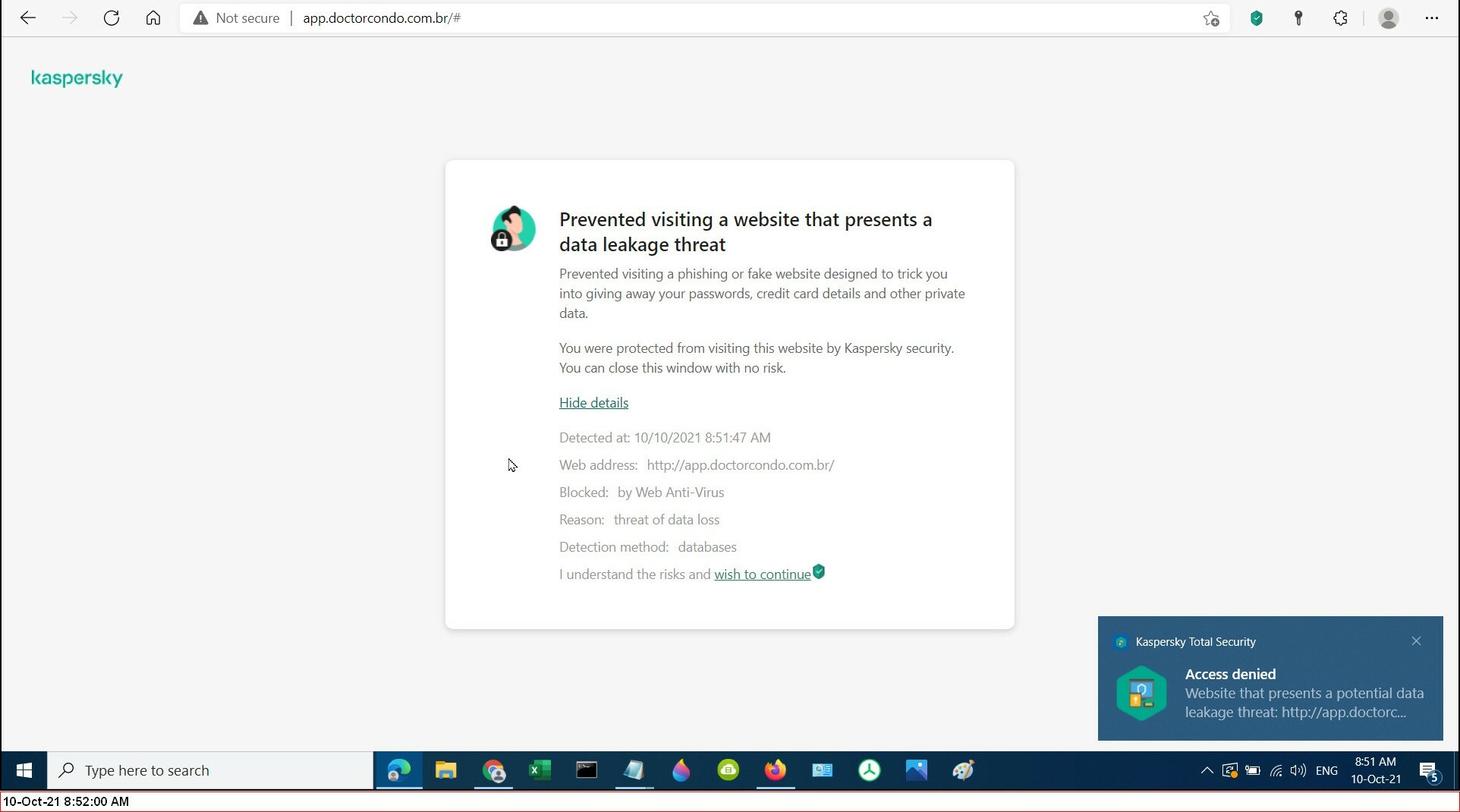The image size is (1460, 812).
Task: Click the Kaspersky notification hexagon icon
Action: coord(1141,693)
